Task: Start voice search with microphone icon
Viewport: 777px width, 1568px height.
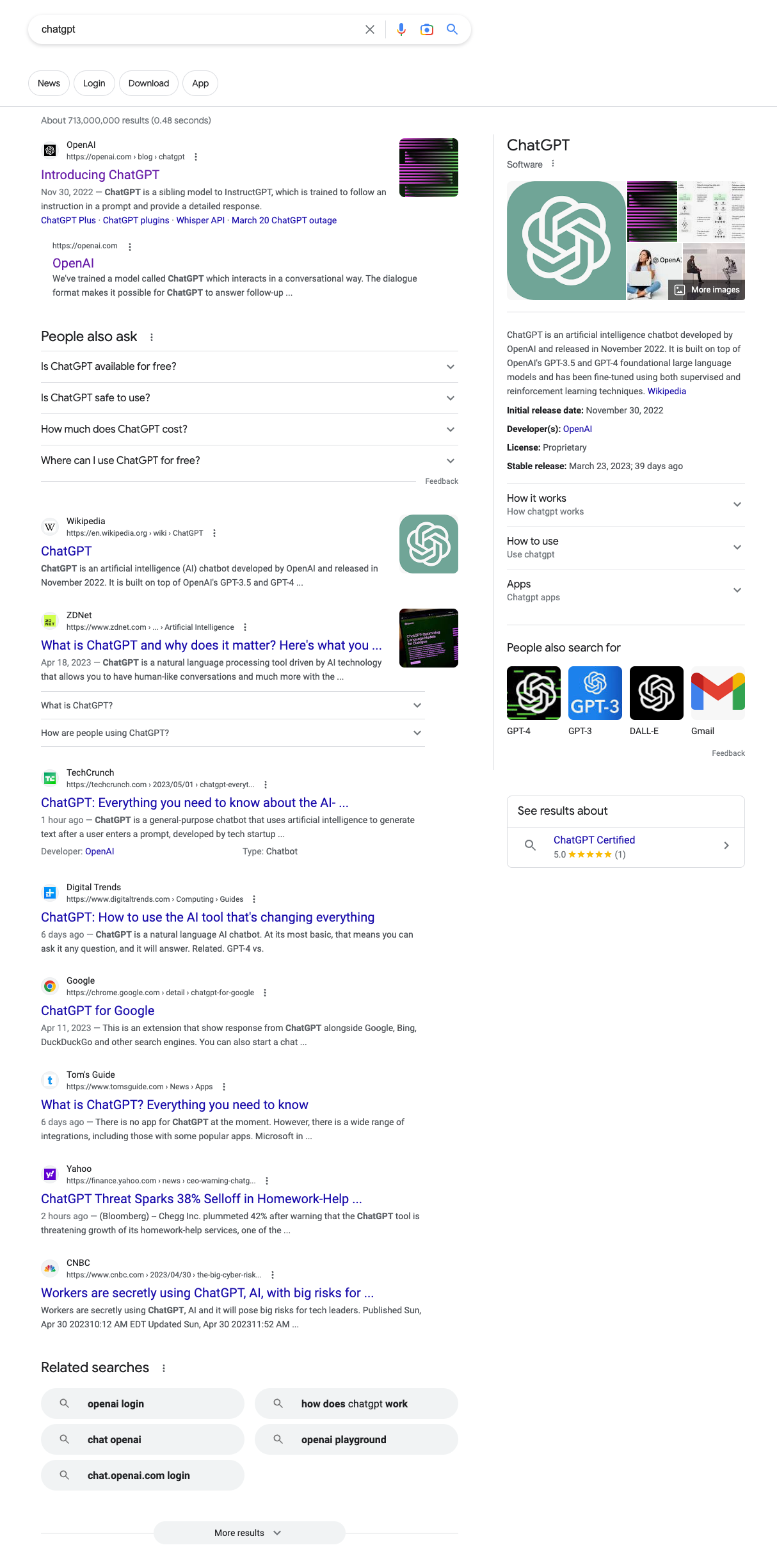Action: tap(401, 29)
